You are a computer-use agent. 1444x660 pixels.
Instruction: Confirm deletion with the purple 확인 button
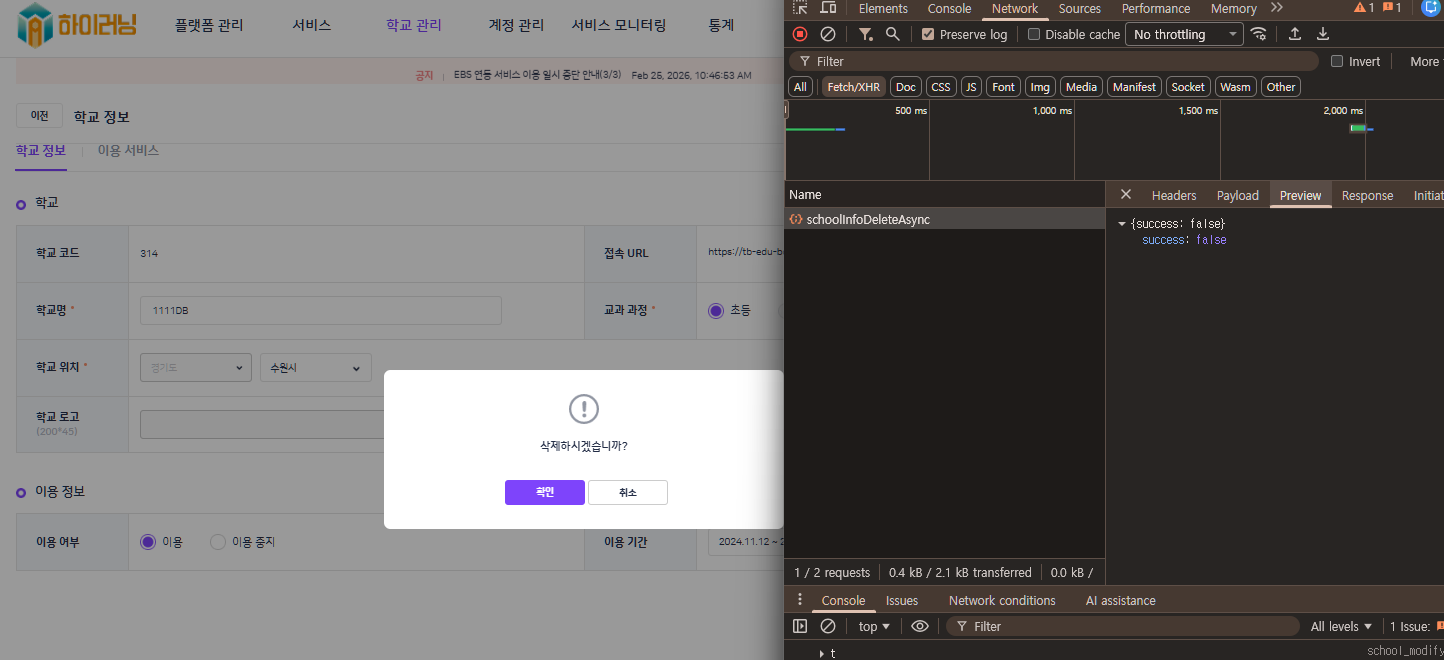(544, 492)
